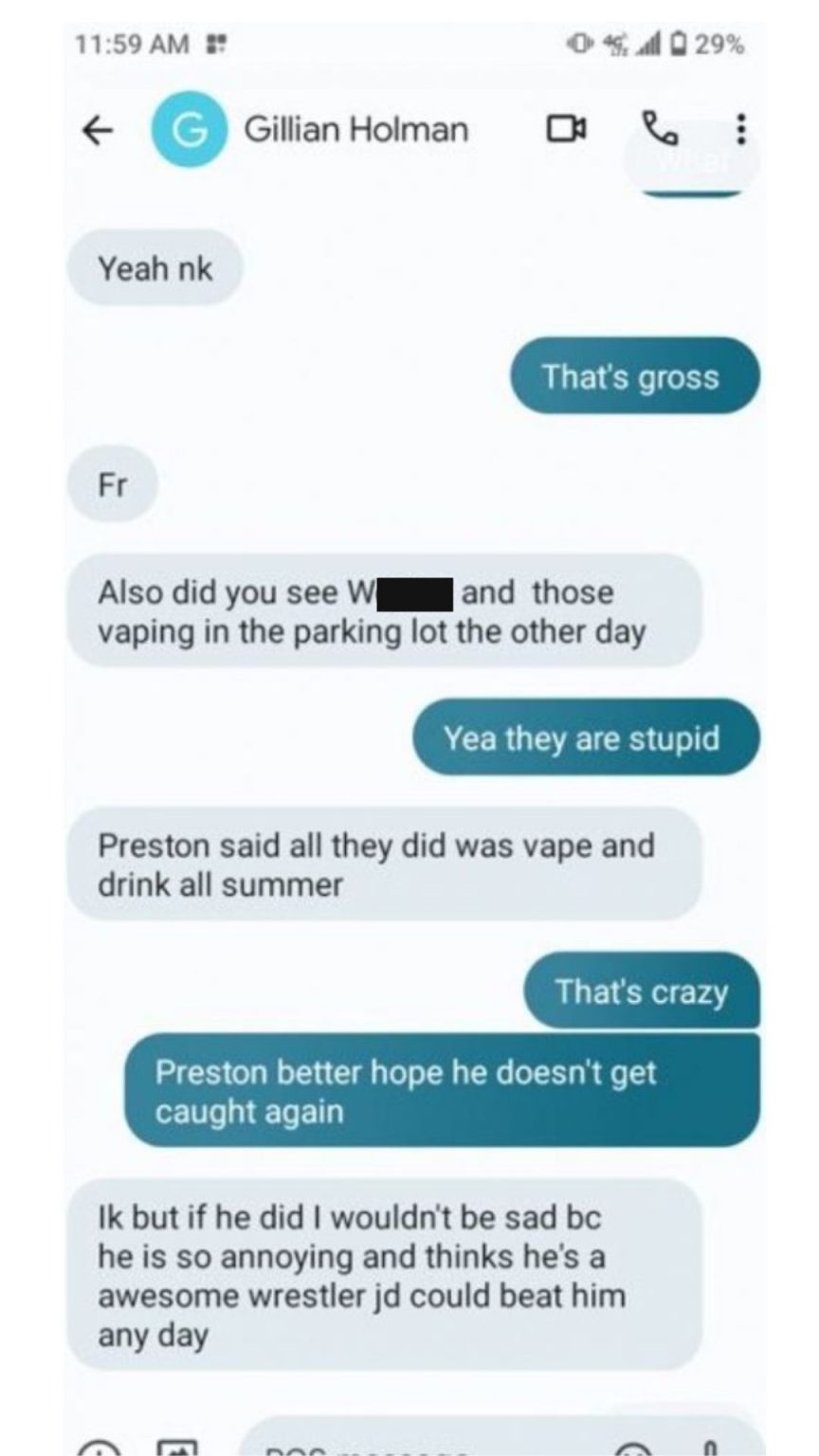Open Gillian Holman contact details
The height and width of the screenshot is (1456, 819).
pos(355,129)
